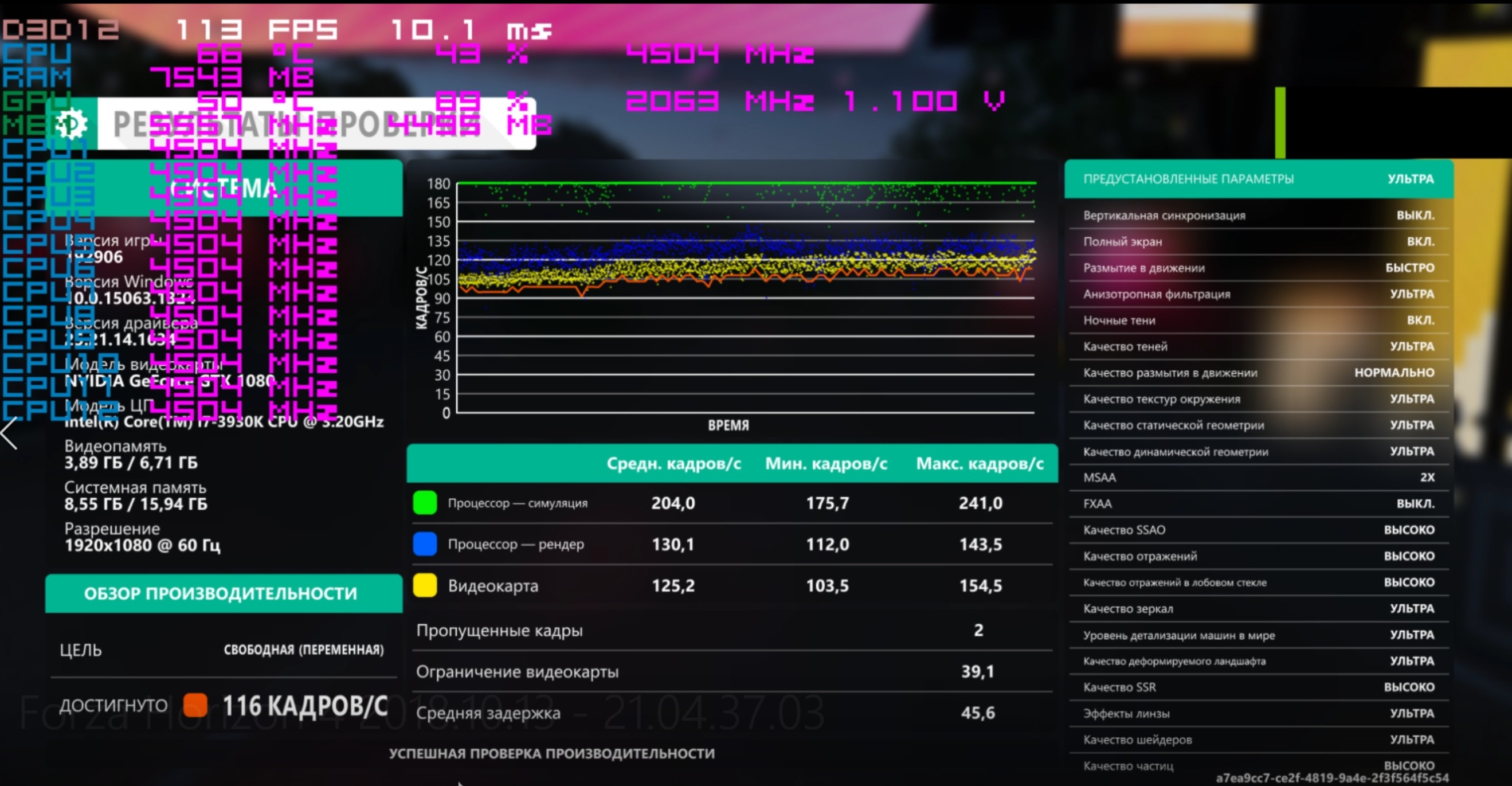The image size is (1512, 786).
Task: Toggle the FXAA setting row
Action: tap(1258, 504)
